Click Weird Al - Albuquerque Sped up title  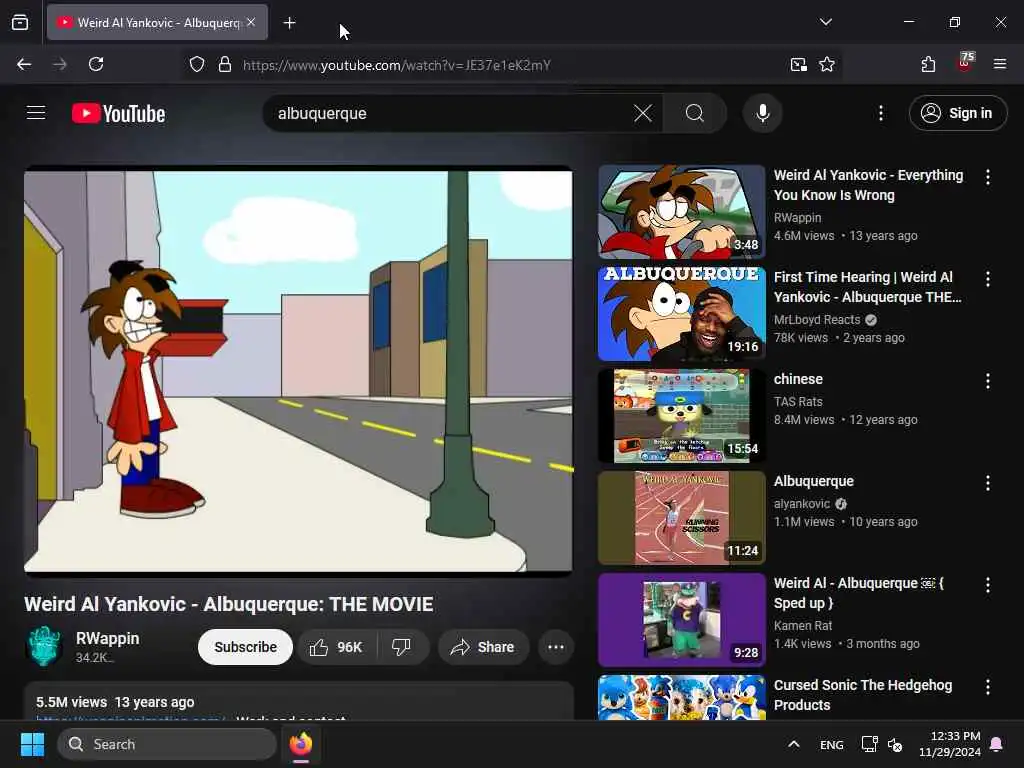858,593
